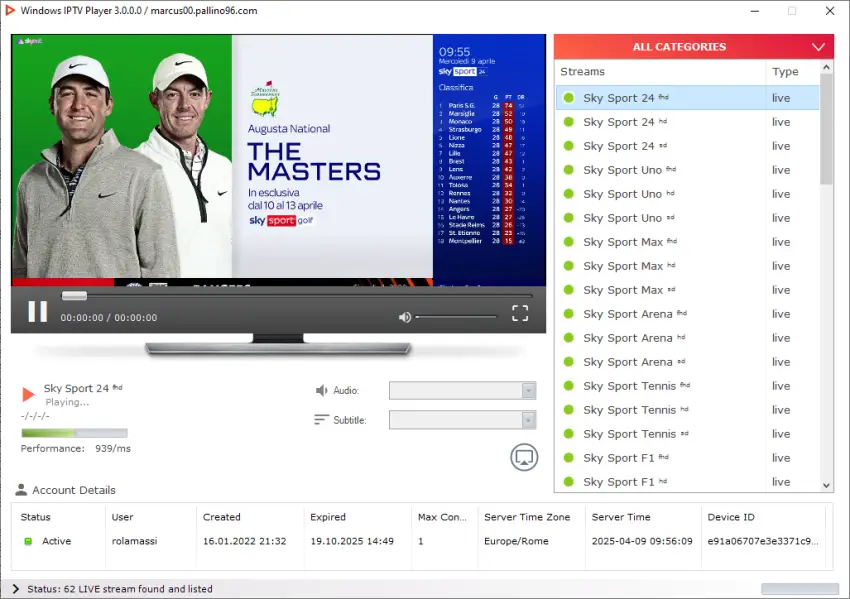Click green dot beside Sky Sport Max fhd
850x599 pixels.
(569, 242)
